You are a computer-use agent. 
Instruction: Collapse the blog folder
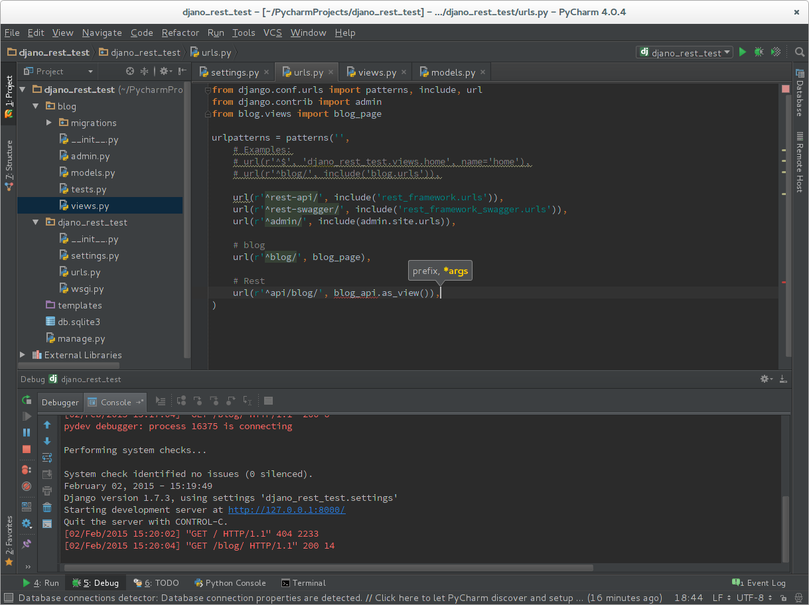[36, 106]
